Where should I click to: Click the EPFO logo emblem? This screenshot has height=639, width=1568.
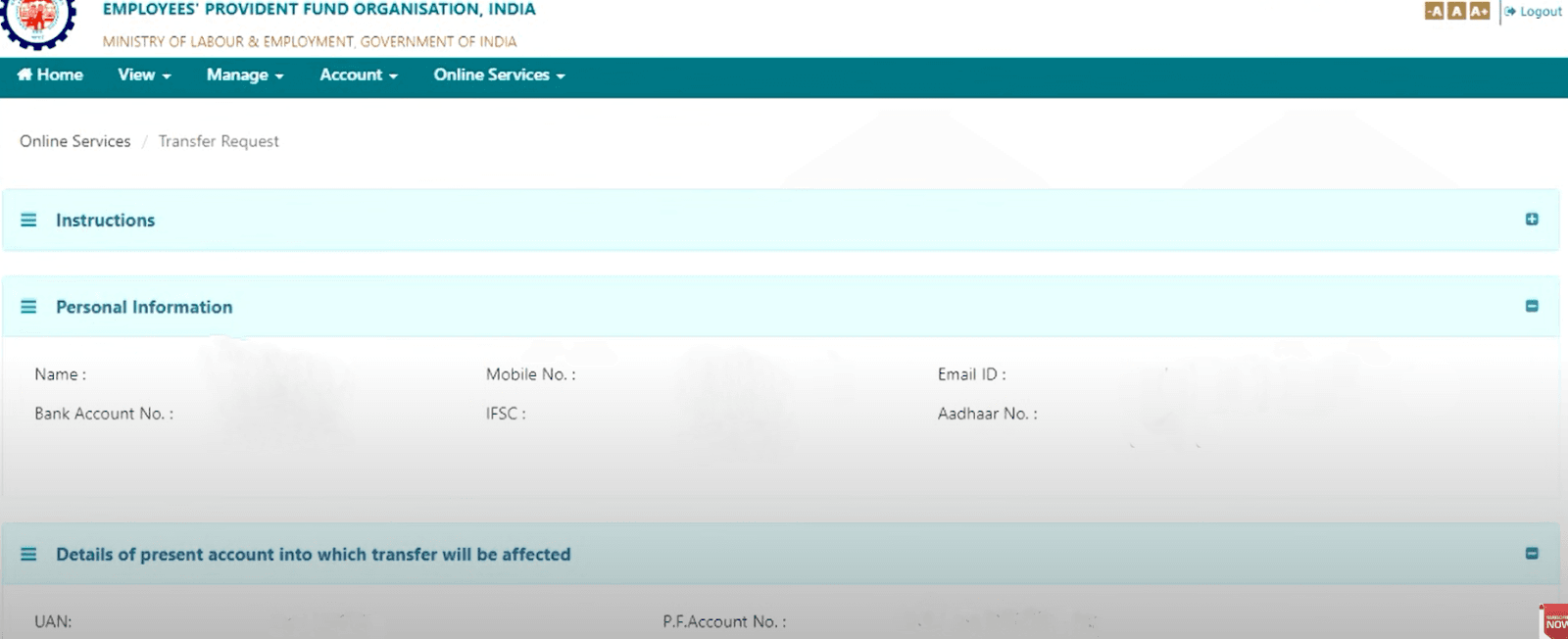(x=37, y=22)
